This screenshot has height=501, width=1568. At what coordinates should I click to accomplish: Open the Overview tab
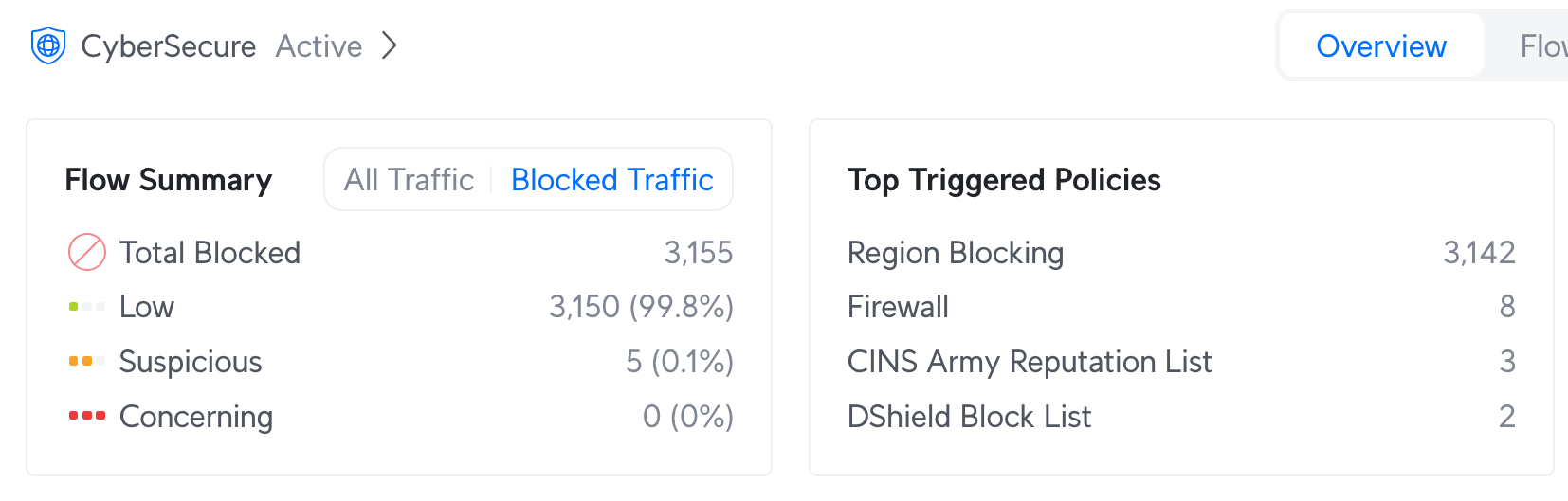[1381, 45]
